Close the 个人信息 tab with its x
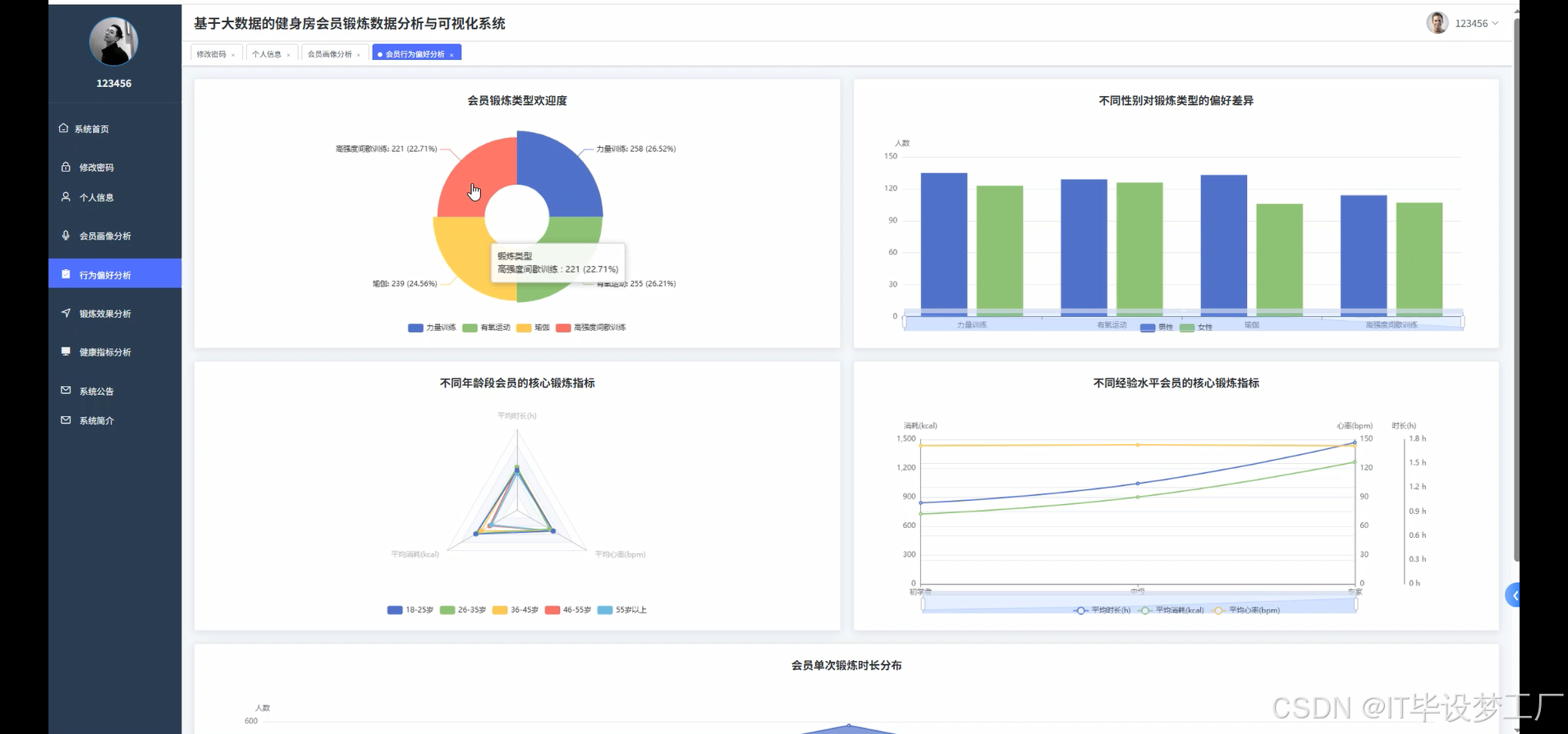 288,55
